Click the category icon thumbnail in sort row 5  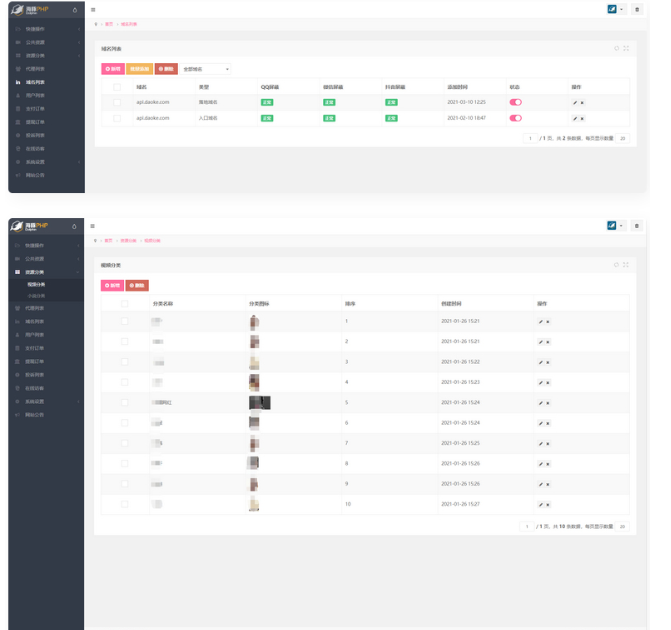tap(259, 403)
